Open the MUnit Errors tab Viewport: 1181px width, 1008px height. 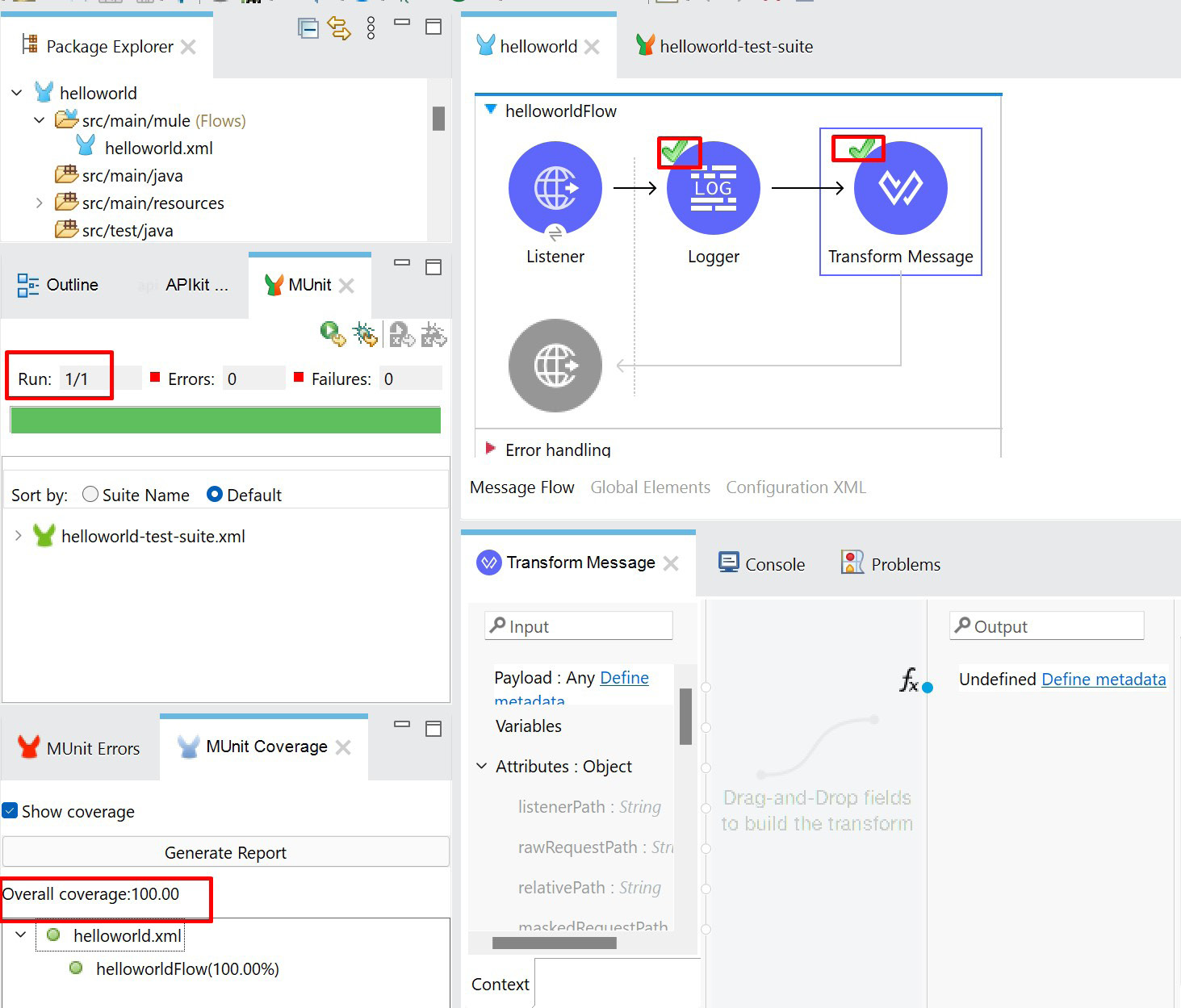click(x=79, y=748)
